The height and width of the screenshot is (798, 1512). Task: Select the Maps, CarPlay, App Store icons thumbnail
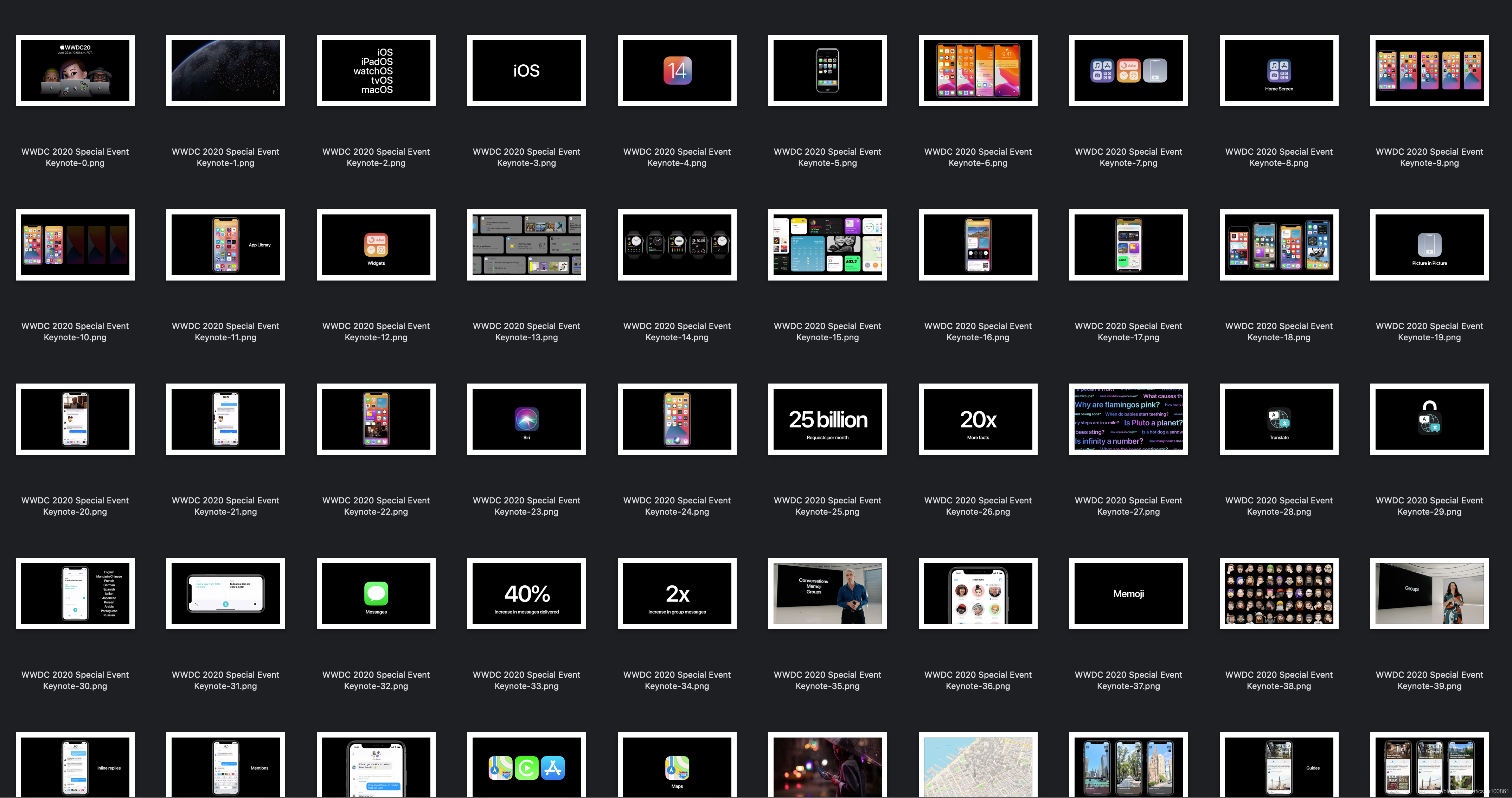point(526,765)
